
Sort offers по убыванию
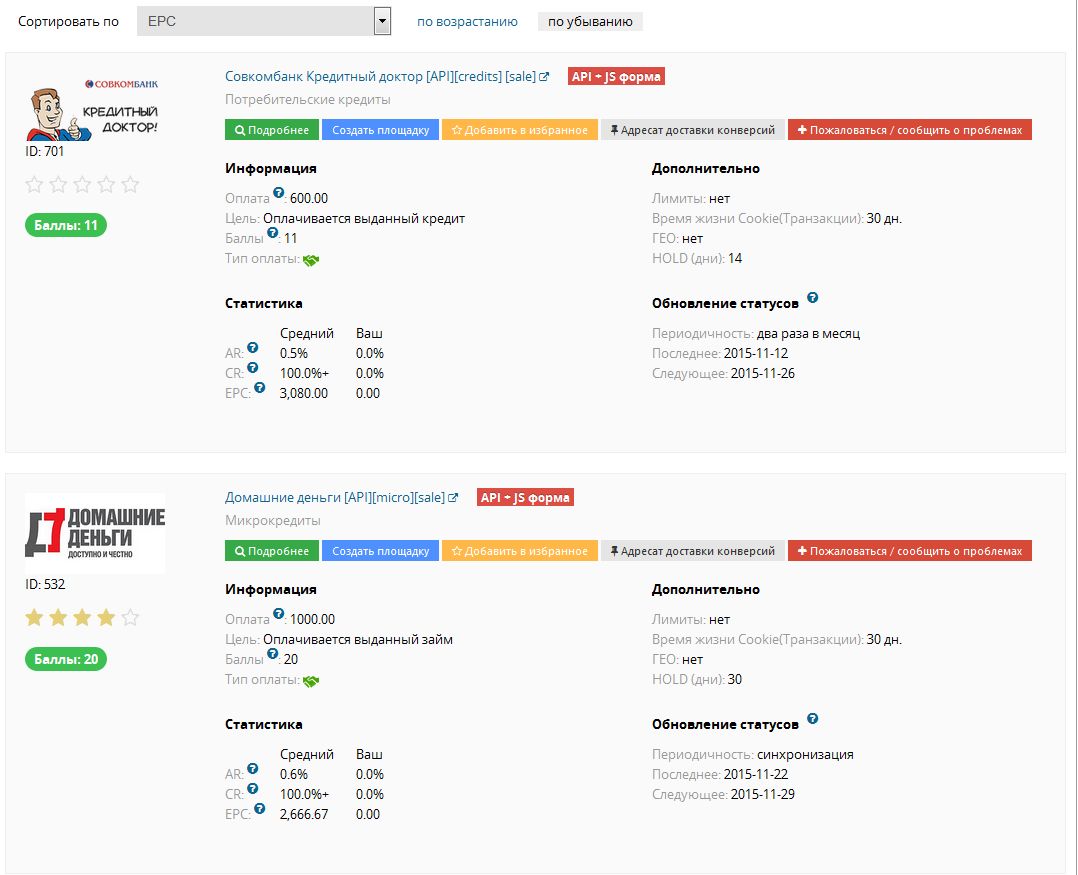(x=590, y=21)
